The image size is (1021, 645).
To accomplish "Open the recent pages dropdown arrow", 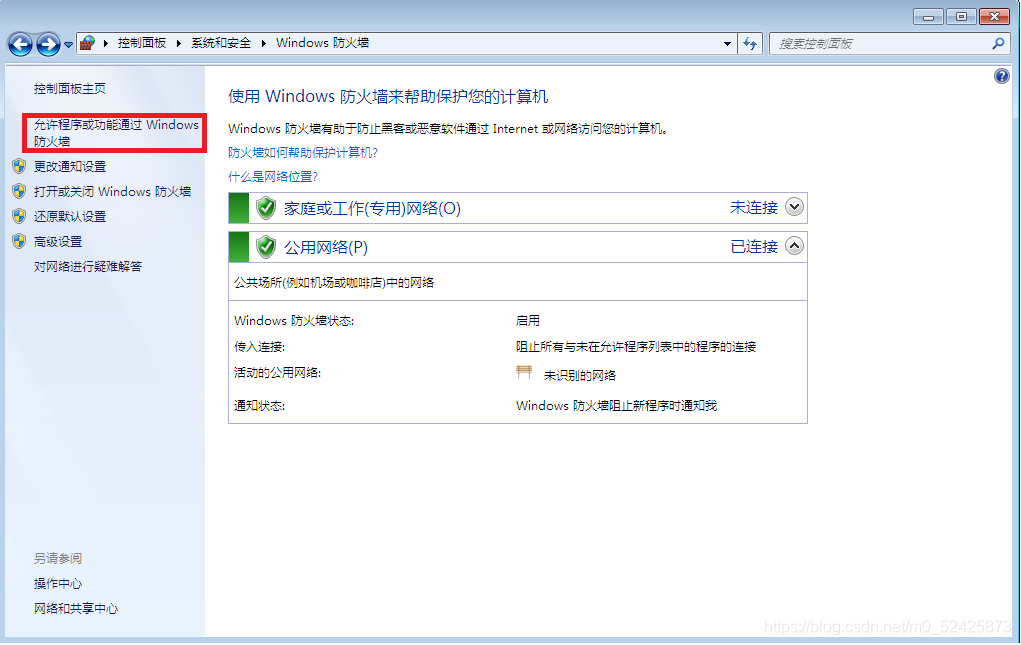I will 68,45.
